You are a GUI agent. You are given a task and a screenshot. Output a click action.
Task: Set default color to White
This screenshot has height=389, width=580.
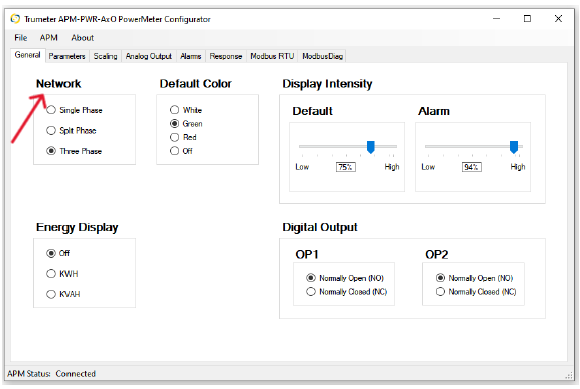coord(186,110)
